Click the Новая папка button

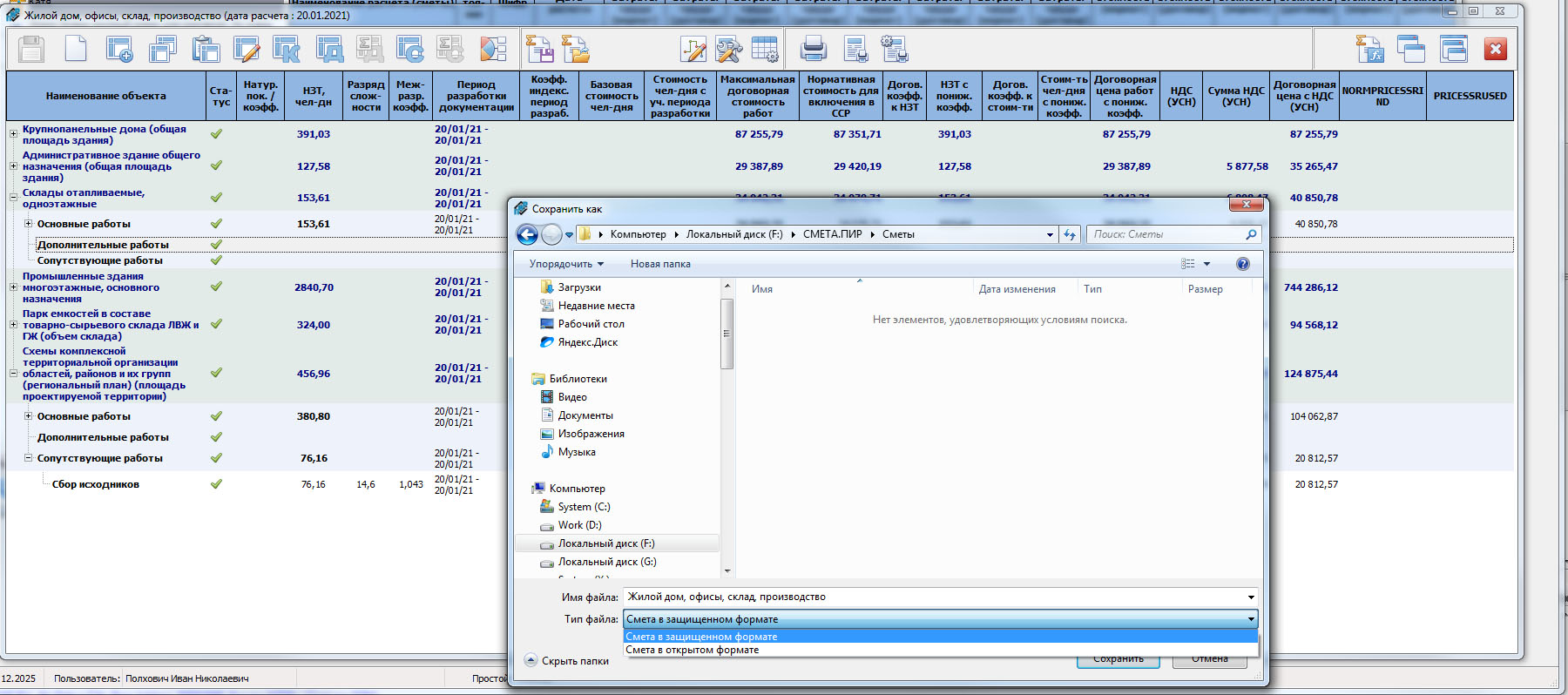[x=660, y=264]
